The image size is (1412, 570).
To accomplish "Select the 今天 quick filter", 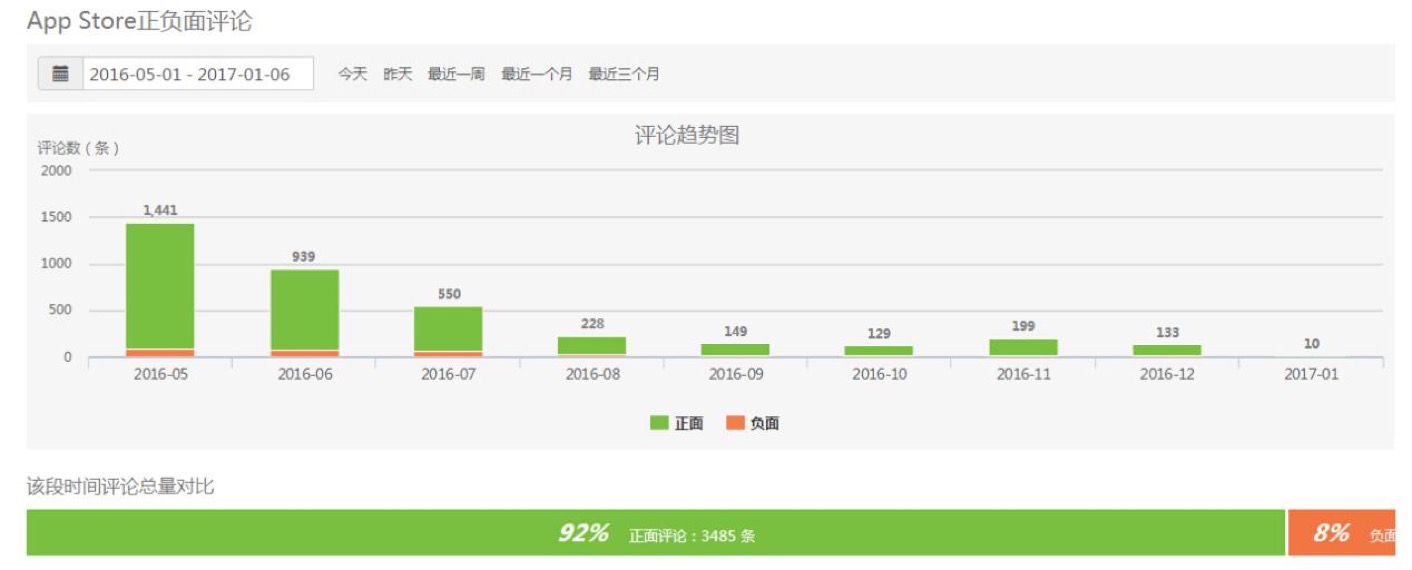I will tap(352, 74).
